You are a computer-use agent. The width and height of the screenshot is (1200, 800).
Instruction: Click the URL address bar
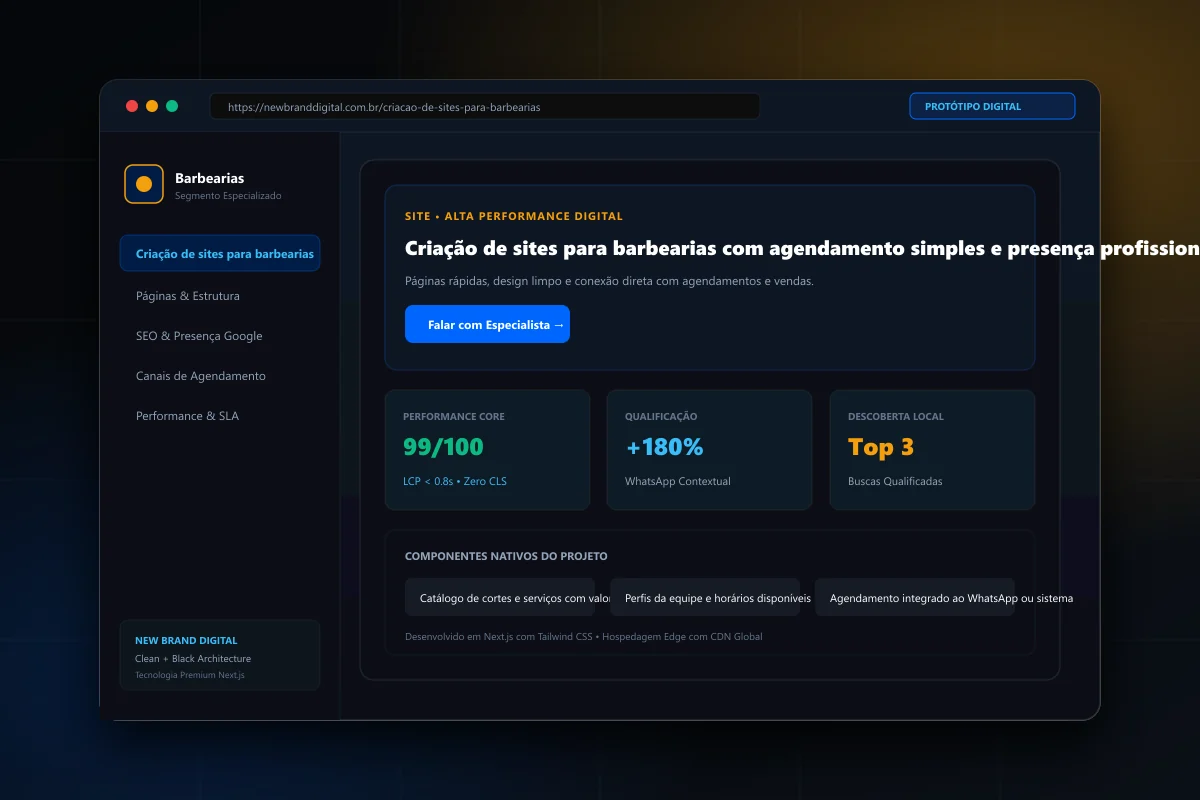click(x=485, y=106)
